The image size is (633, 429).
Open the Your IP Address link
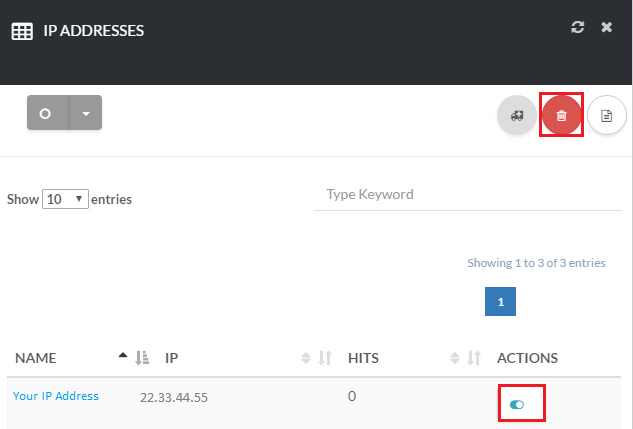pos(56,396)
